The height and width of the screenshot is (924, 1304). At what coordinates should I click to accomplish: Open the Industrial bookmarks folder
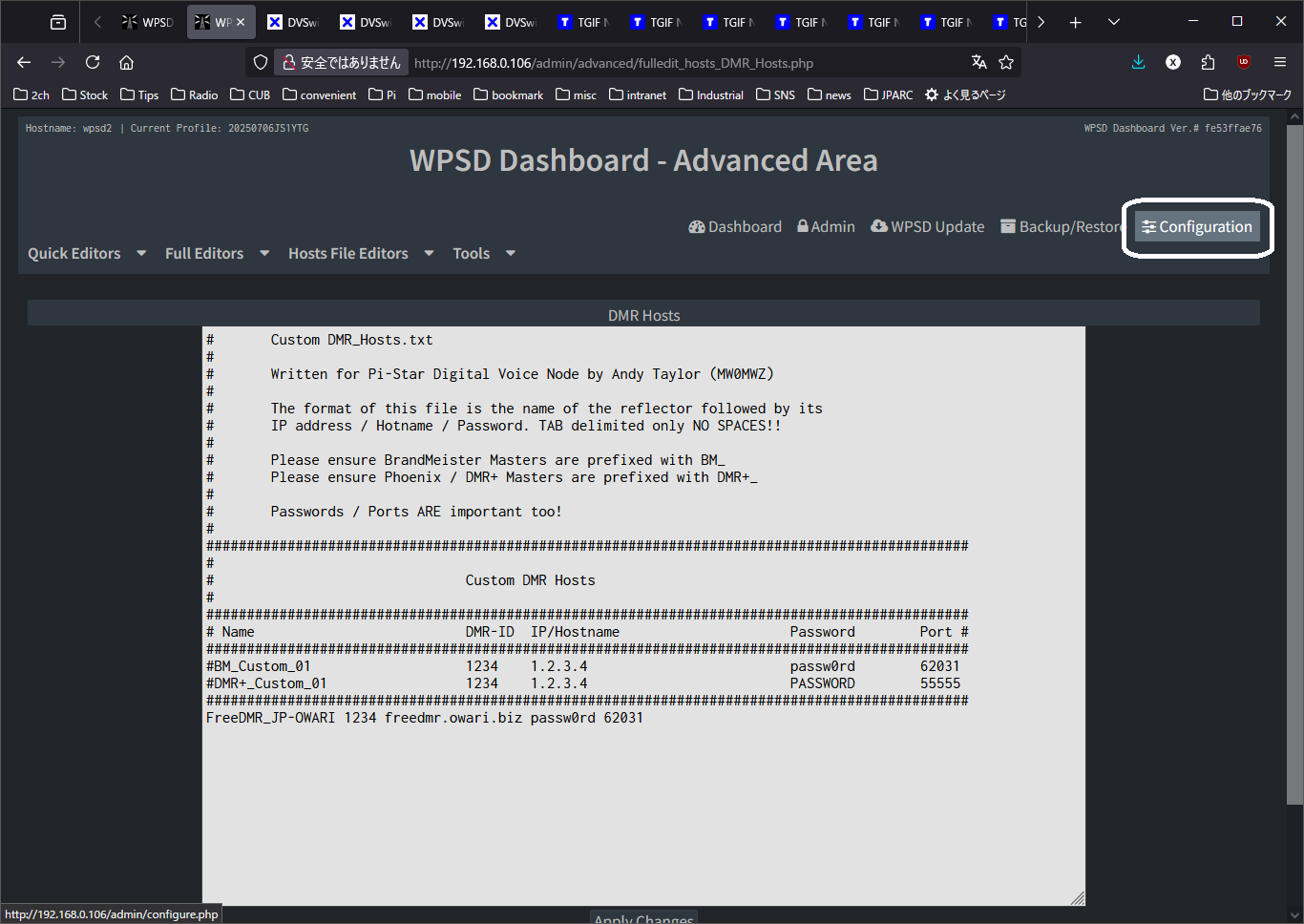[711, 94]
